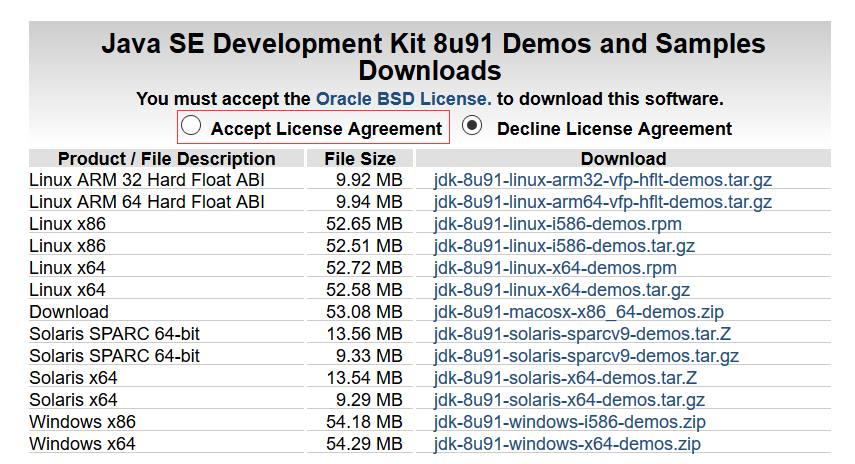Viewport: 855px width, 464px height.
Task: Select Decline License Agreement radio button
Action: 473,127
